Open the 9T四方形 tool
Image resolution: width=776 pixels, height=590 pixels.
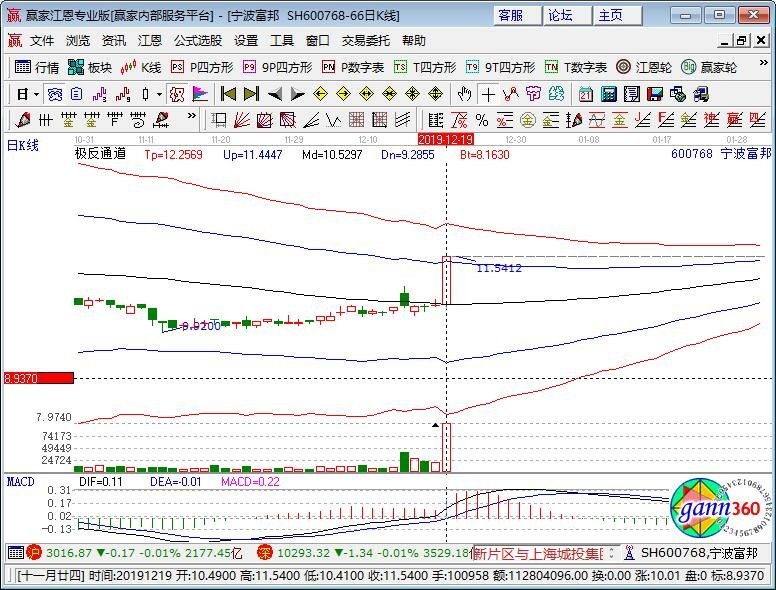tap(500, 67)
